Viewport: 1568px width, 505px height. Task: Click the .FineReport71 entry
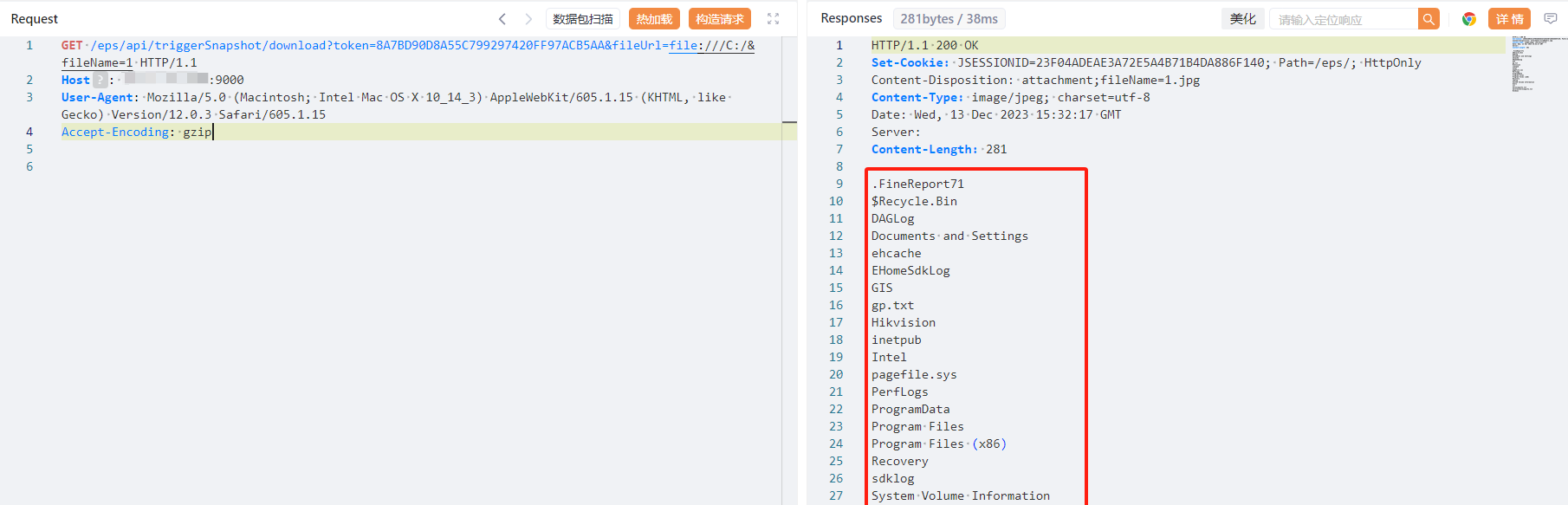(917, 184)
